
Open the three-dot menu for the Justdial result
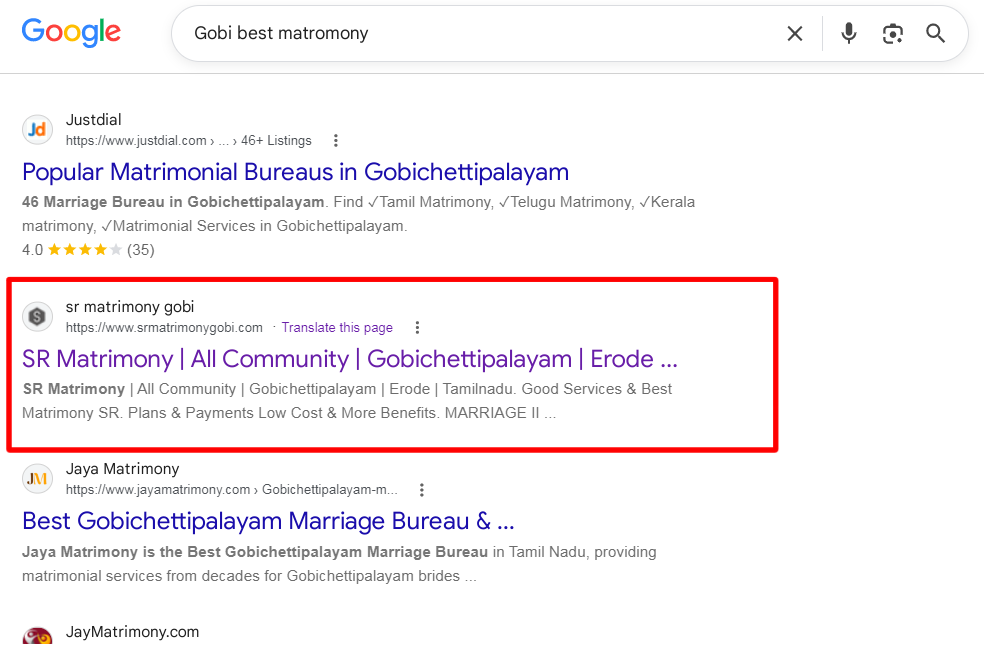(x=336, y=141)
